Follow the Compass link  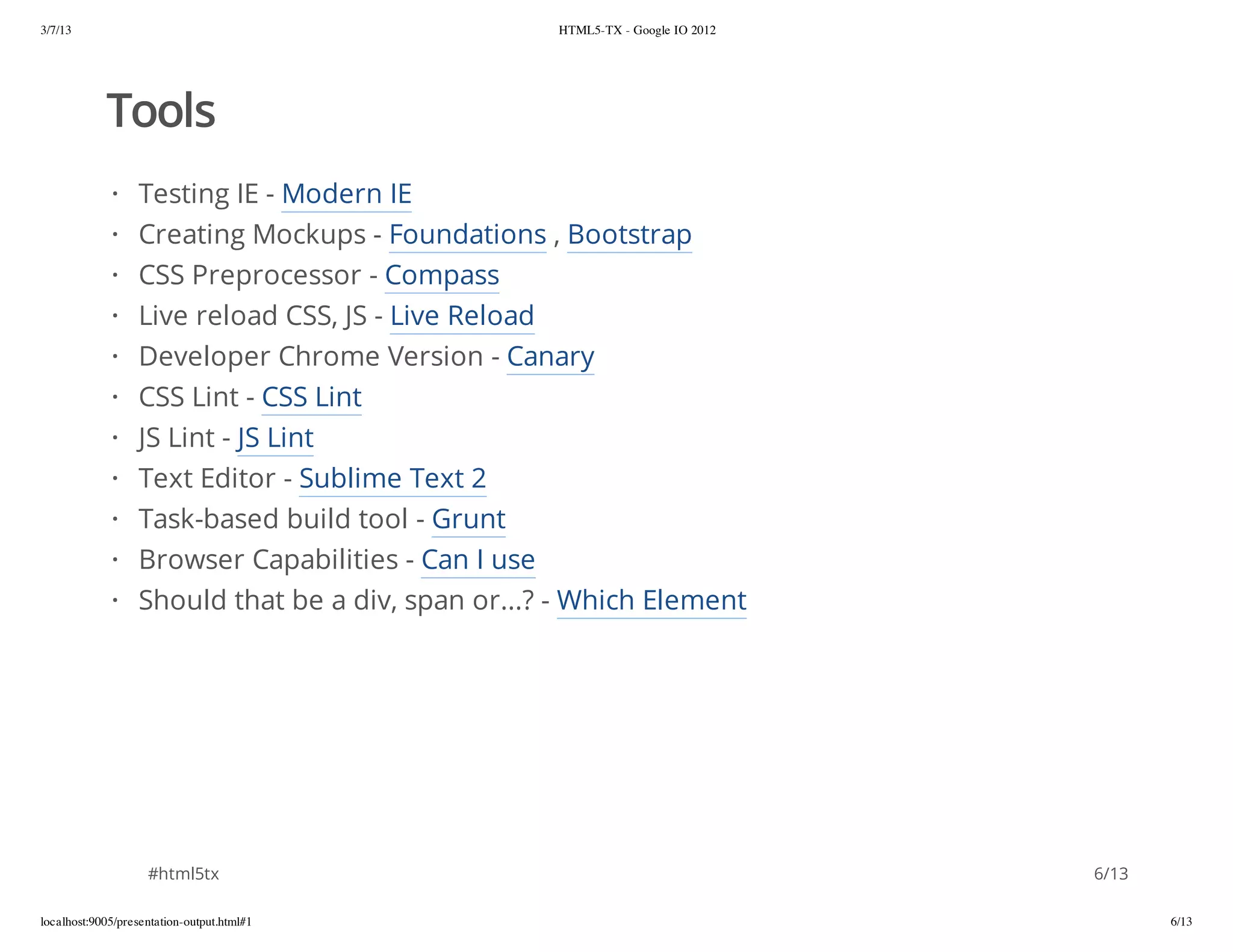point(442,275)
